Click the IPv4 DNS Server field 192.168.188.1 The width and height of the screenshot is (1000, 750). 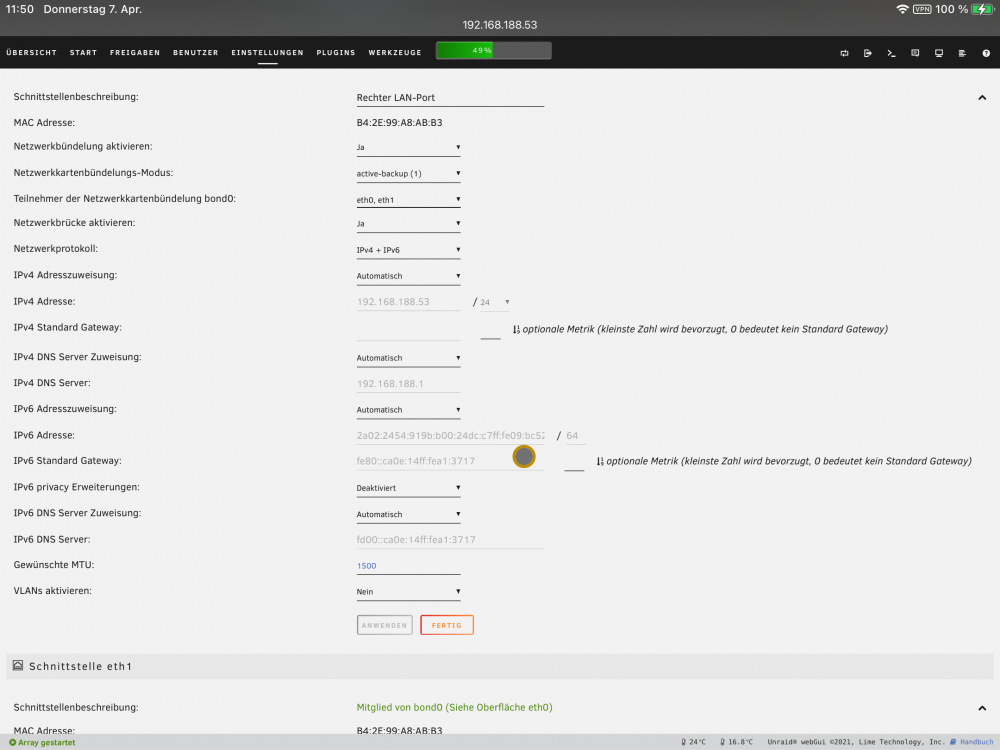pos(408,384)
